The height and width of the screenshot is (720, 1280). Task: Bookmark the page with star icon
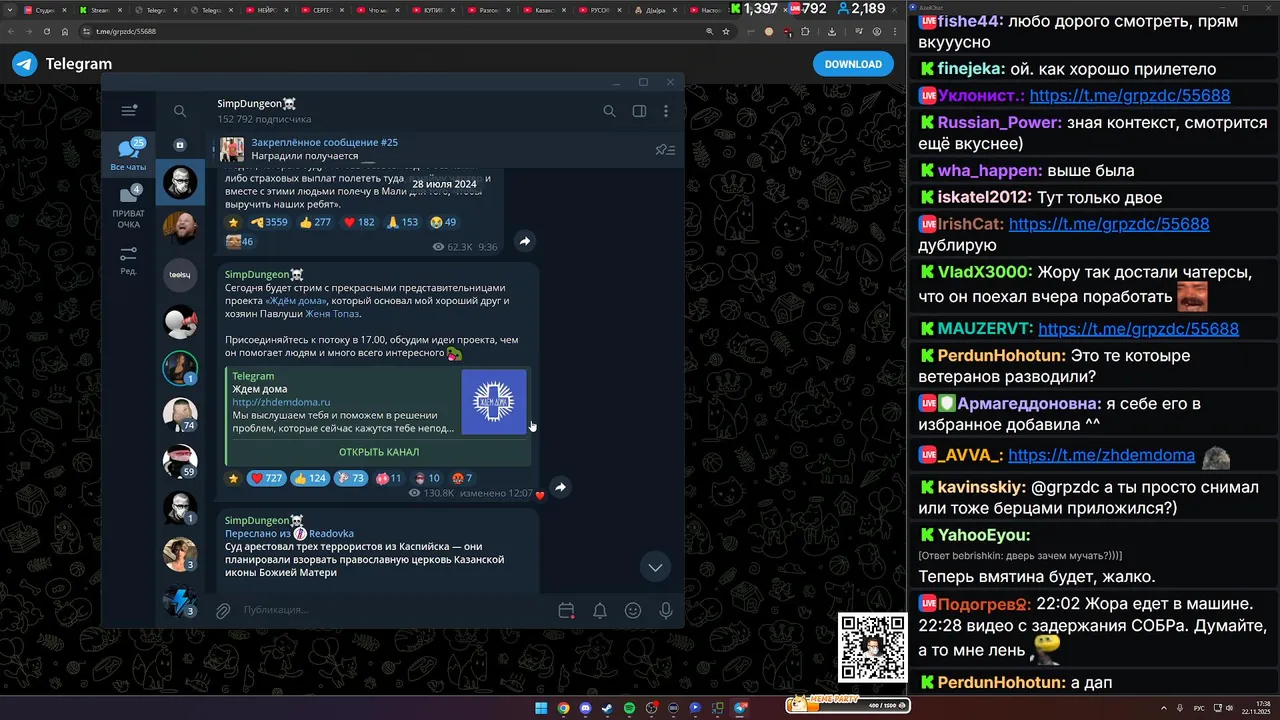(726, 31)
